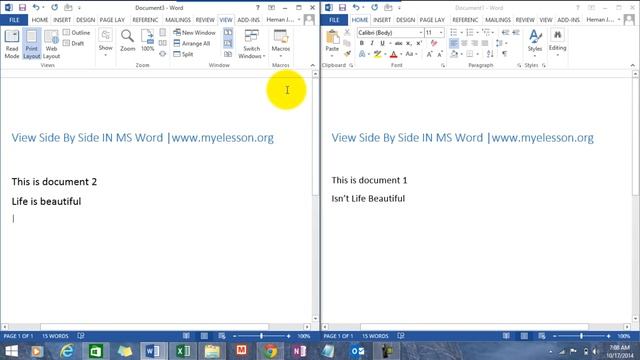Click Reset Window Position icon in Document3
Viewport: 640px width, 360px height.
pyautogui.click(x=228, y=54)
